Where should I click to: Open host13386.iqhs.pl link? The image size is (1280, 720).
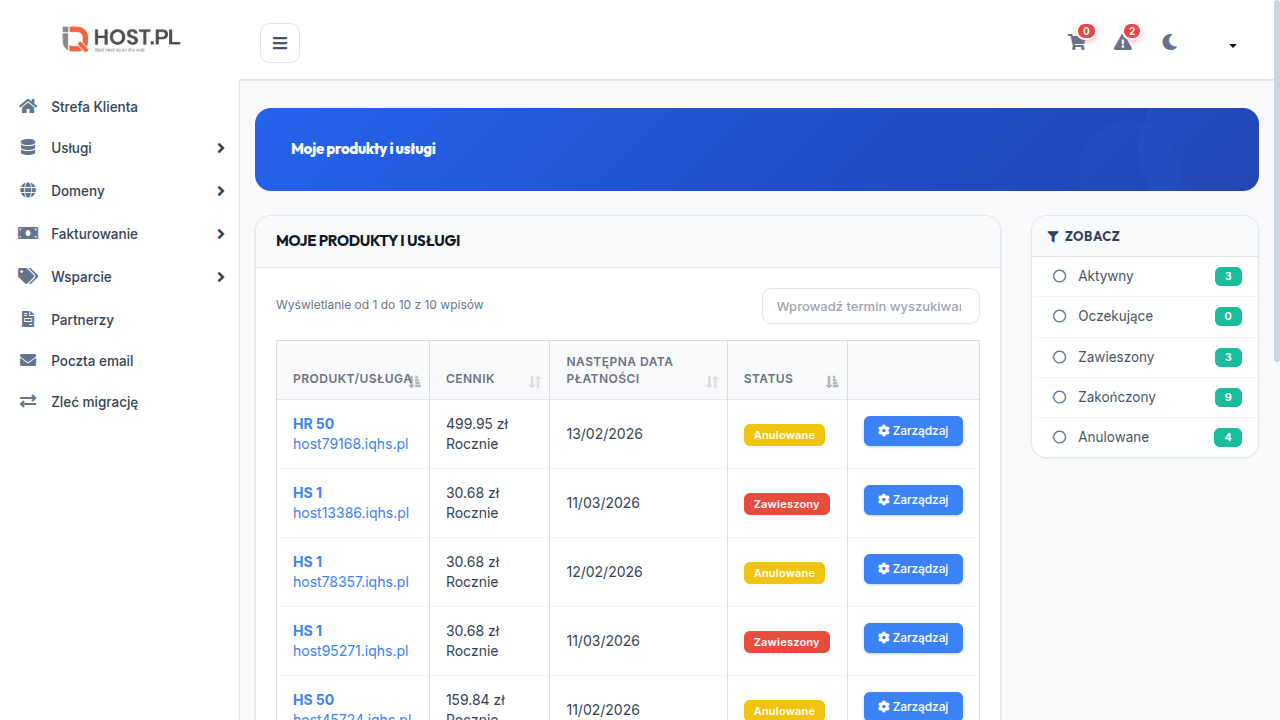coord(351,513)
